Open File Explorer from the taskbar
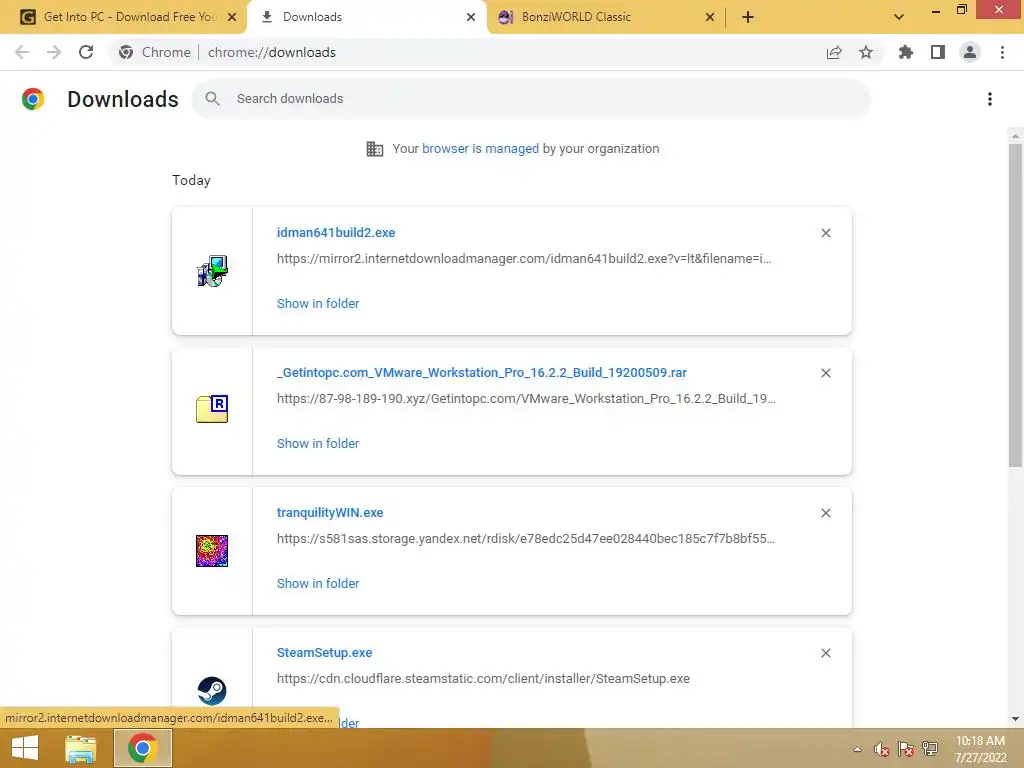This screenshot has width=1024, height=768. click(x=80, y=748)
